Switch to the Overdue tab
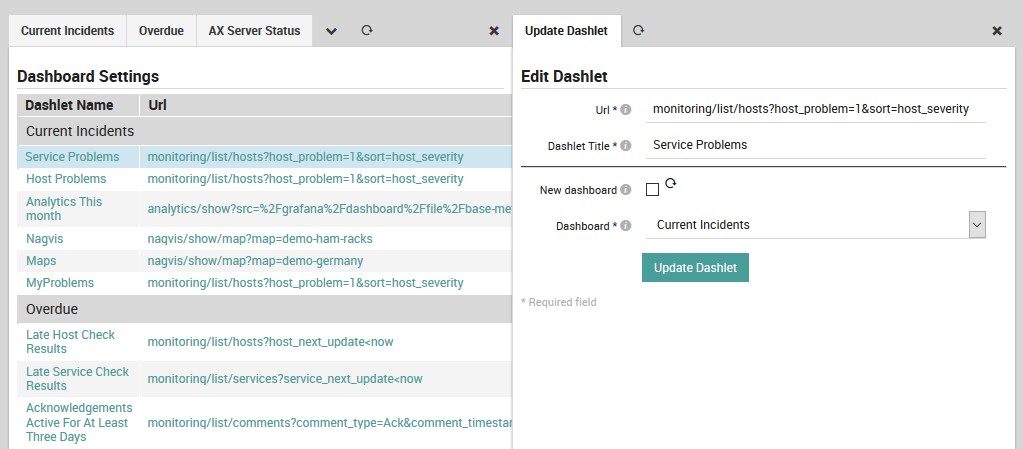 pos(161,31)
